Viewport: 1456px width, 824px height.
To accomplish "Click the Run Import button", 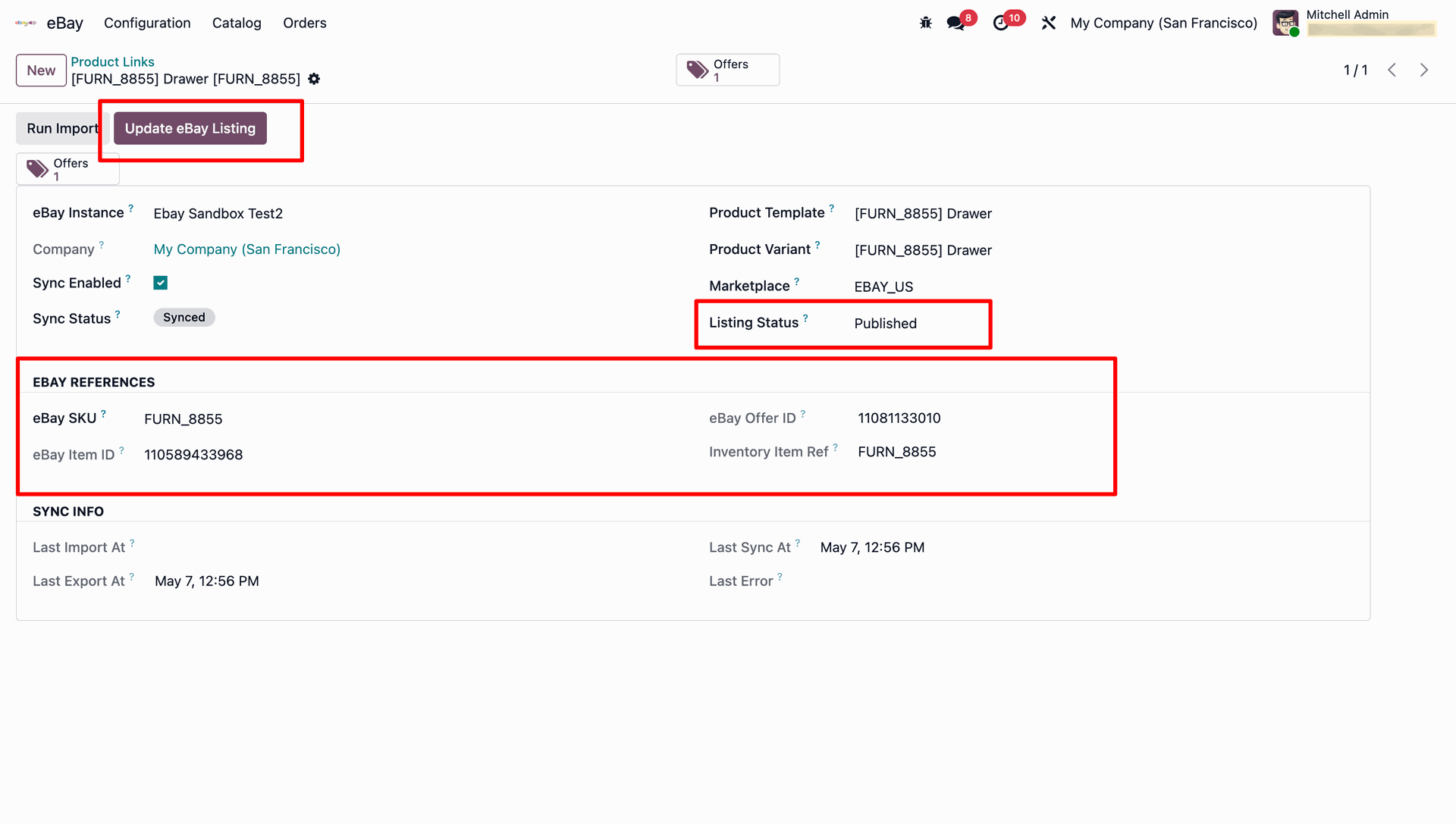I will 63,128.
